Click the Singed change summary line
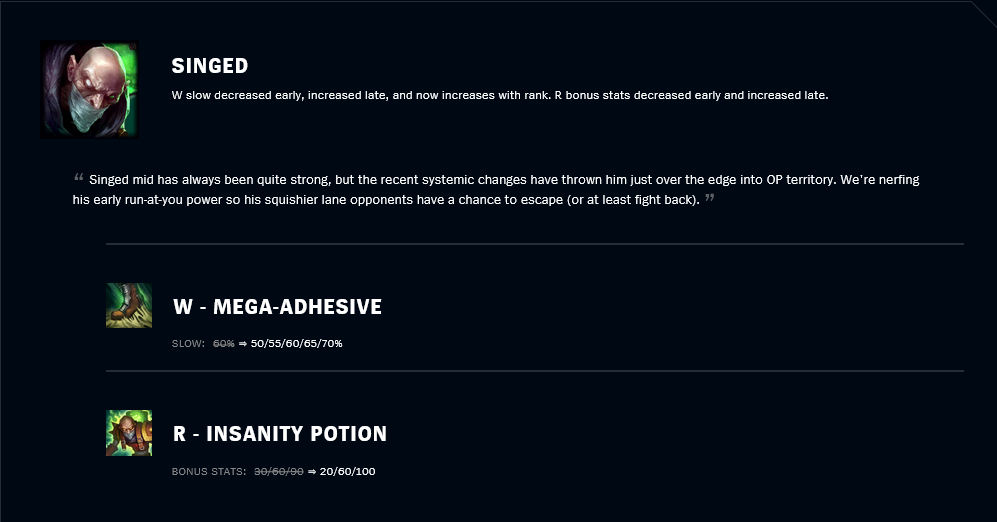 tap(500, 95)
